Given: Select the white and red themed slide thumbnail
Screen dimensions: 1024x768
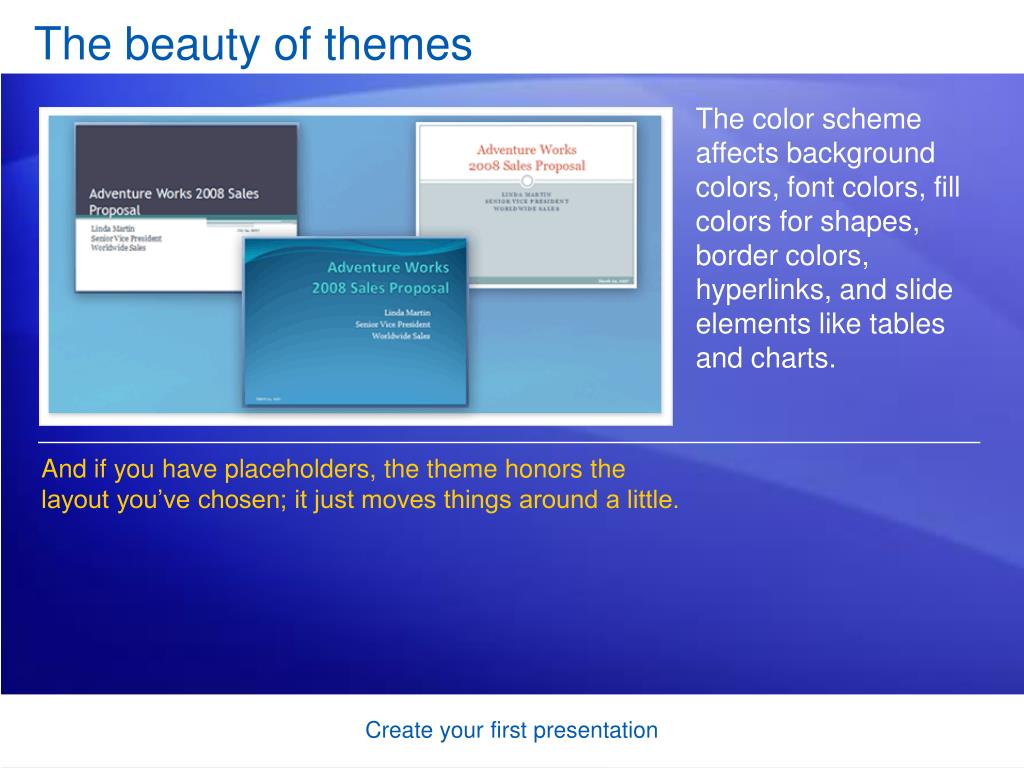Looking at the screenshot, I should point(526,205).
